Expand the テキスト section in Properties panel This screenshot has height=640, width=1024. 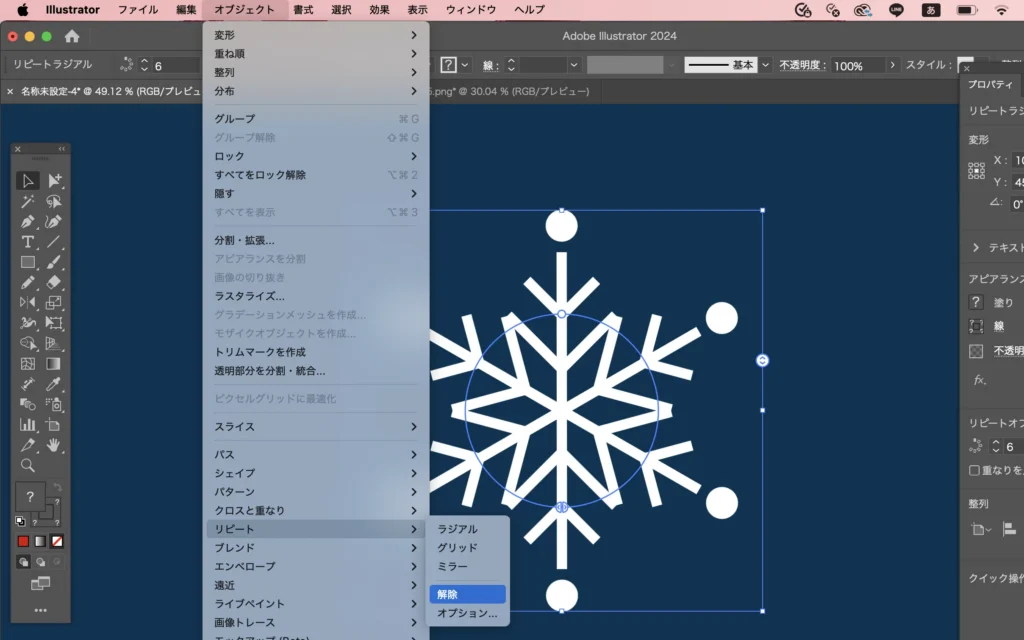(976, 247)
